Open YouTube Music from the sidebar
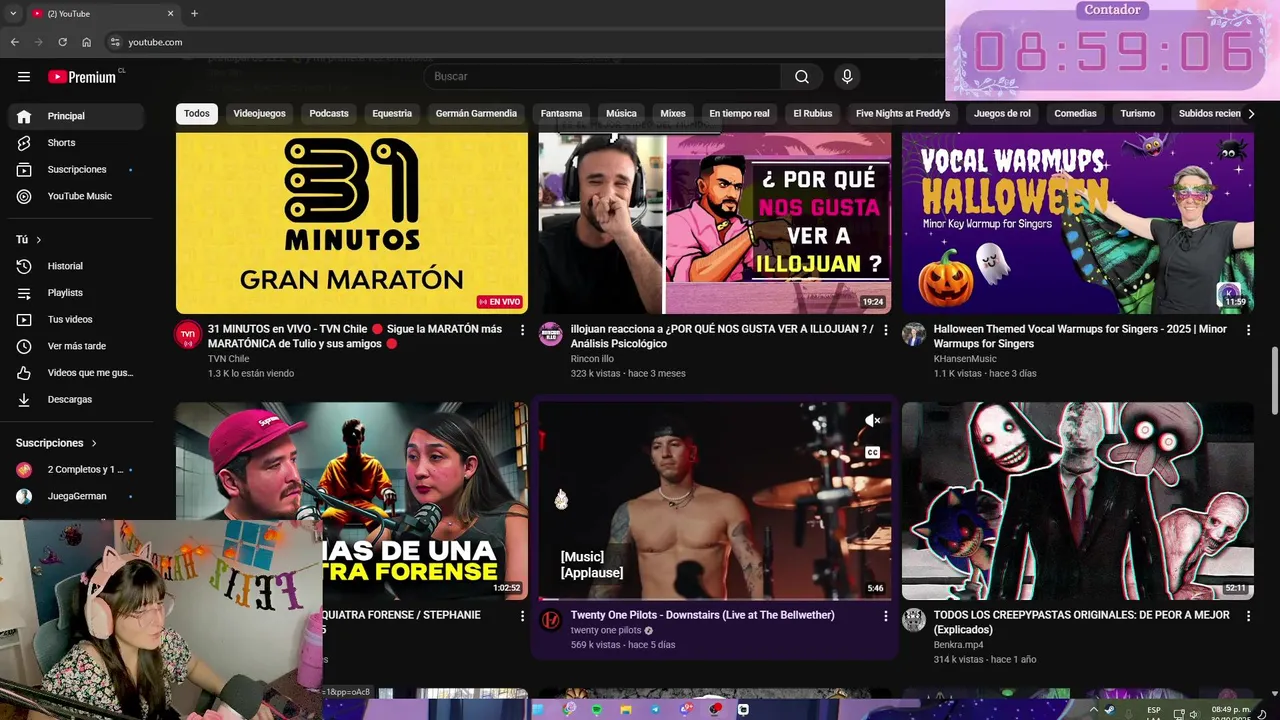The height and width of the screenshot is (720, 1280). click(77, 196)
